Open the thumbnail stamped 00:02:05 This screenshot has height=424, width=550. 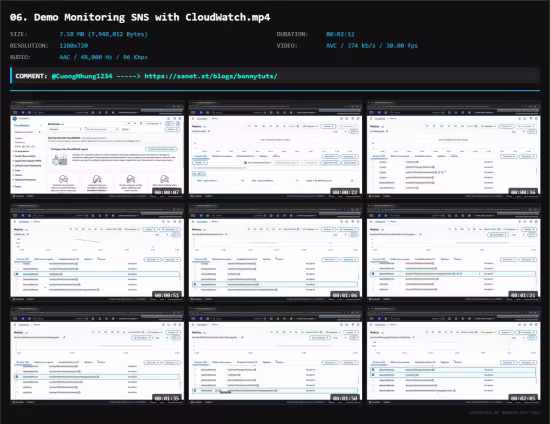454,356
